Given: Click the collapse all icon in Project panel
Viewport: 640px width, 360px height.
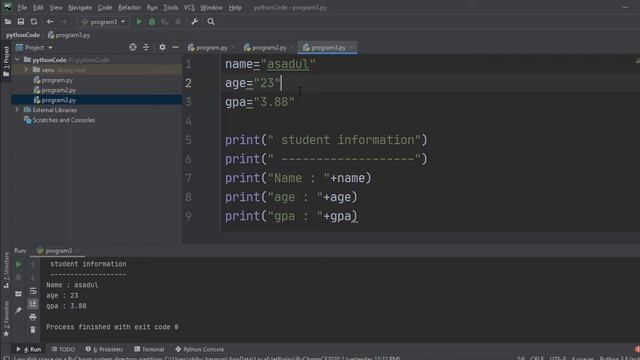Looking at the screenshot, I should click(x=146, y=47).
